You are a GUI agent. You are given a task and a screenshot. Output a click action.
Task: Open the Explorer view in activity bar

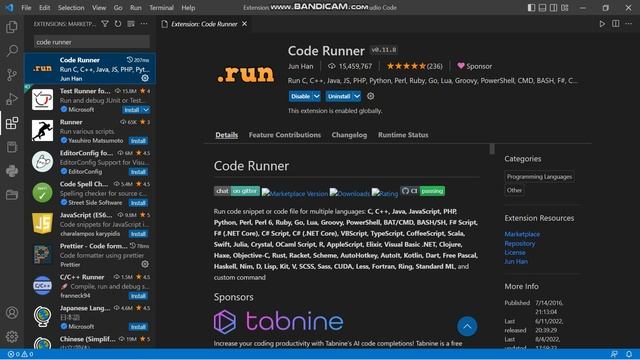12,27
